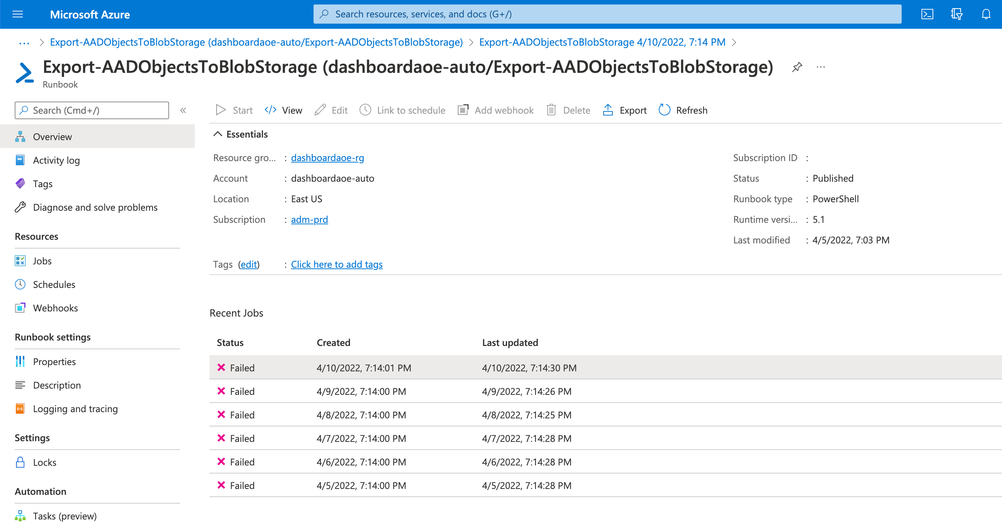Open Cloud Shell from the top bar
Viewport: 1002px width, 528px height.
tap(927, 14)
